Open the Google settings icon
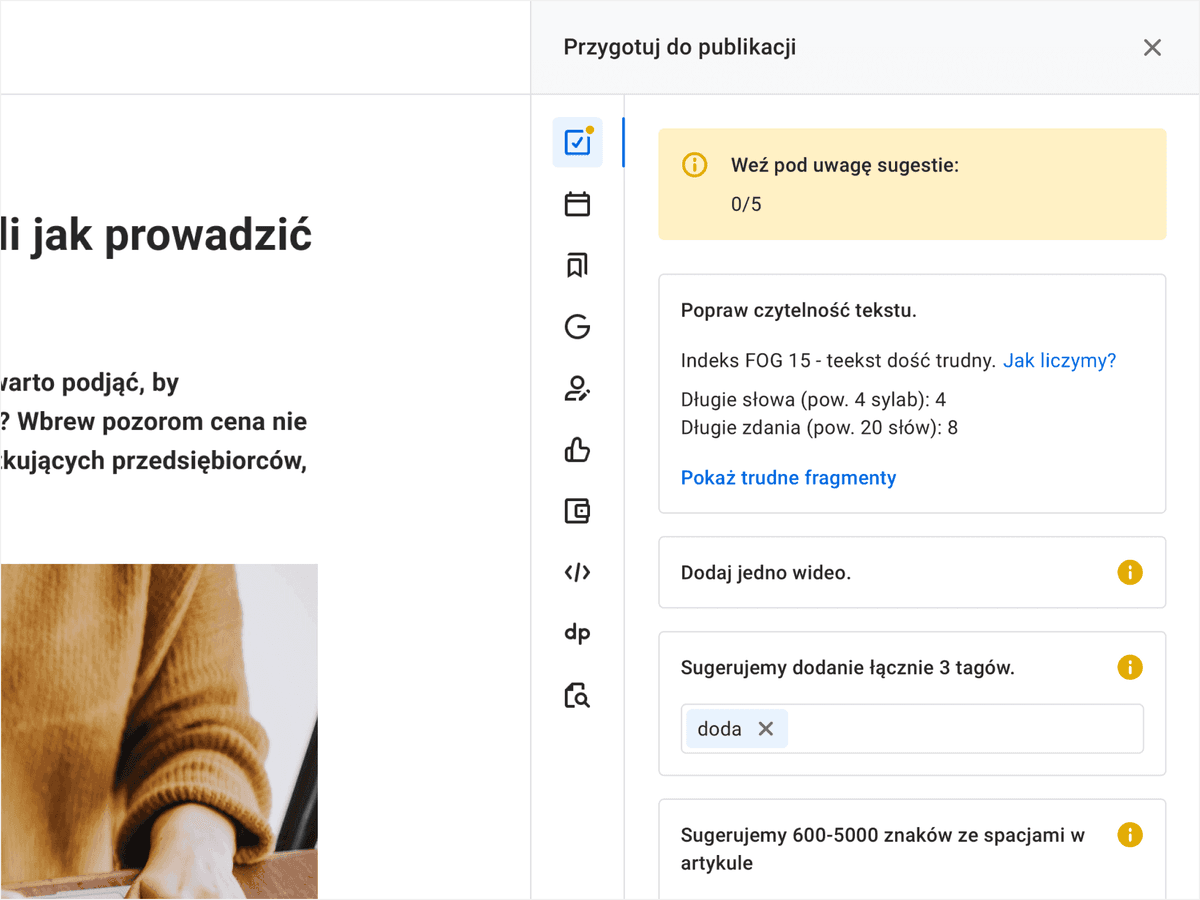 click(x=577, y=327)
